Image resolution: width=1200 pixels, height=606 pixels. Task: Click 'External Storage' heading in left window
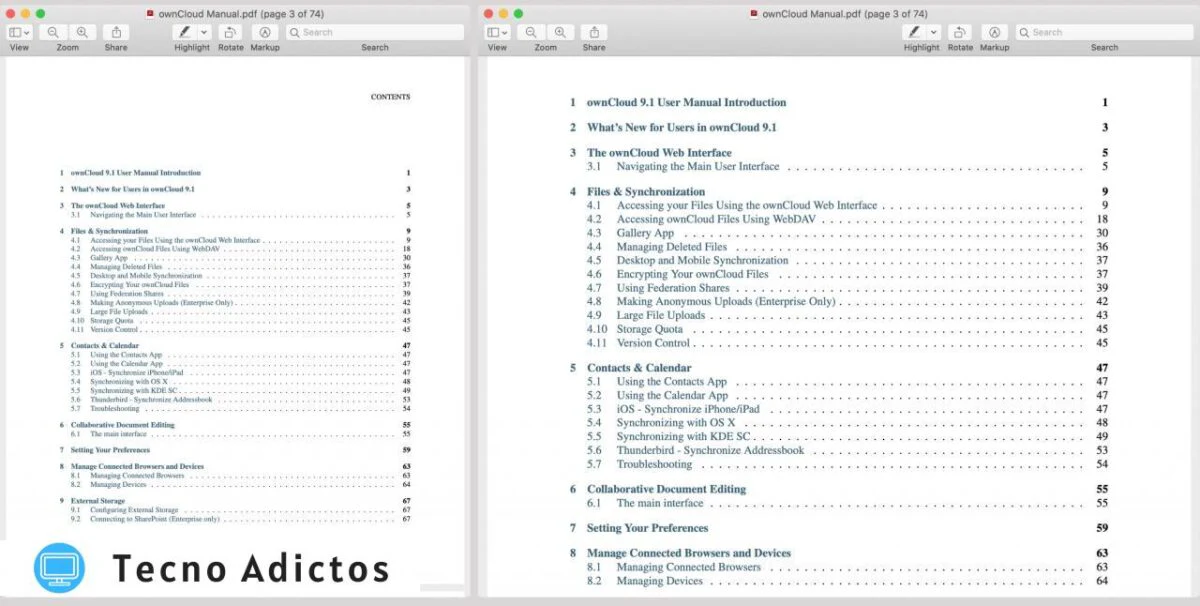click(x=98, y=500)
